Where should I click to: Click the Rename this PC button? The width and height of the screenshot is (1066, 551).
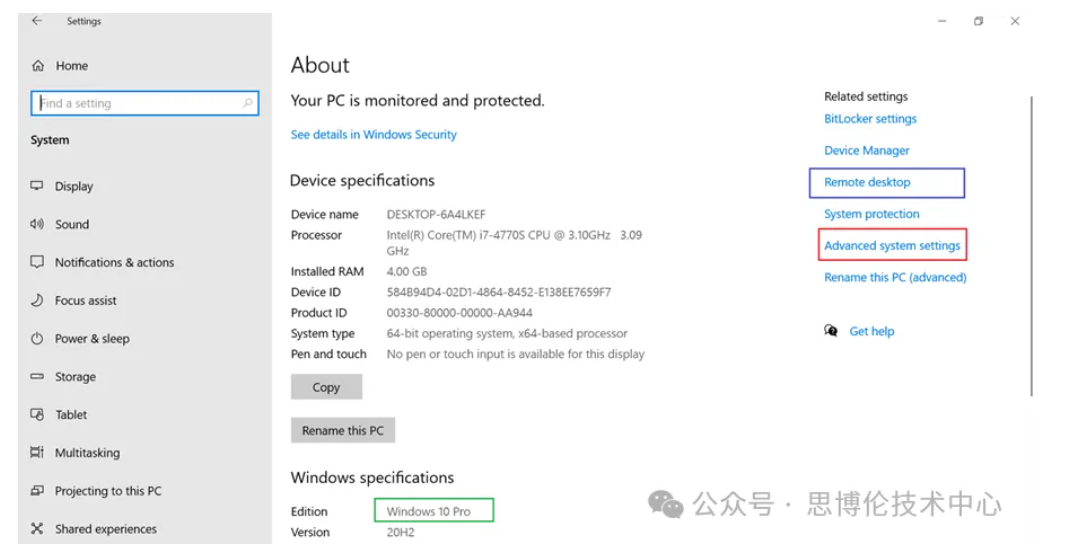point(343,431)
